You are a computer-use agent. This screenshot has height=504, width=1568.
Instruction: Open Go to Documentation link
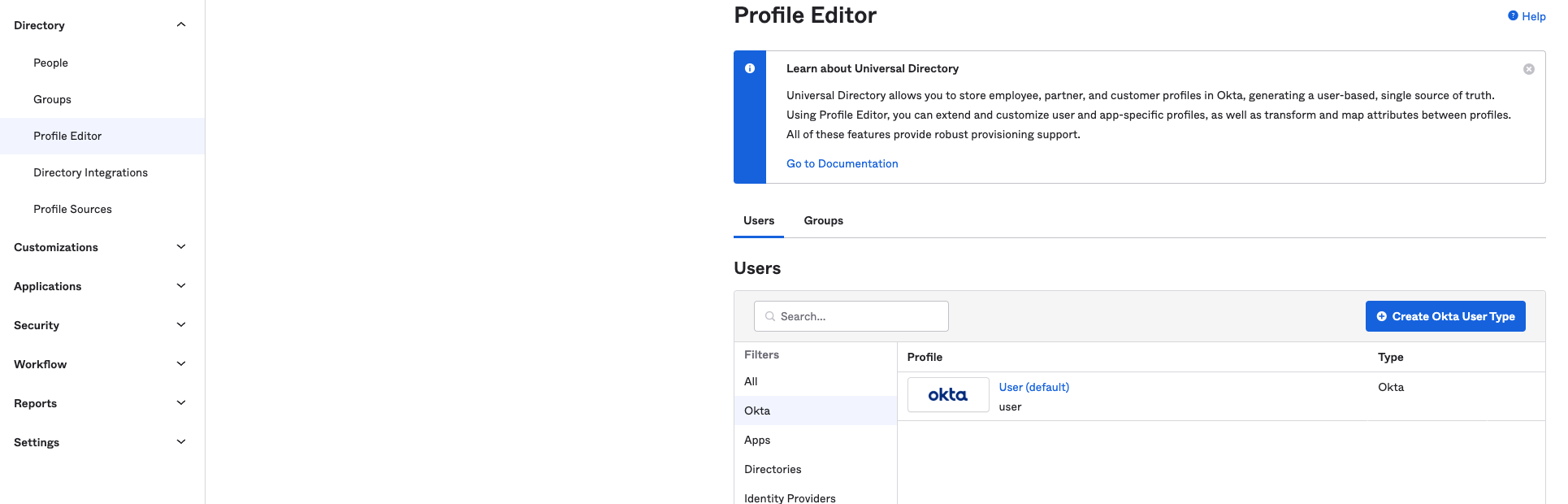coord(842,163)
